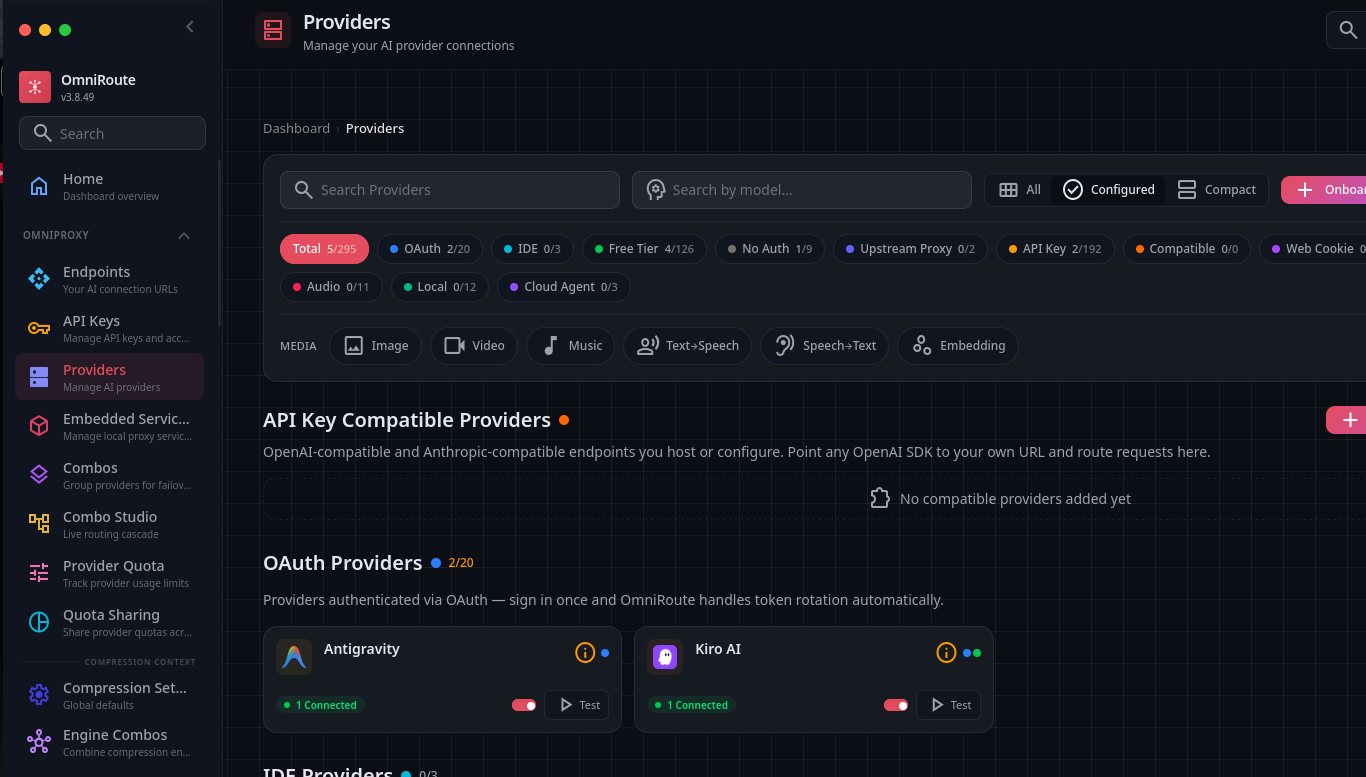Image resolution: width=1366 pixels, height=777 pixels.
Task: Open Embedded Services in the sidebar
Action: point(109,427)
